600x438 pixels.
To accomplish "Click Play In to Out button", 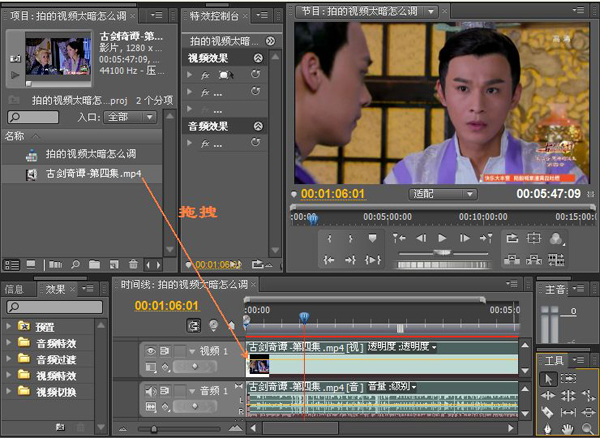I will coord(372,260).
